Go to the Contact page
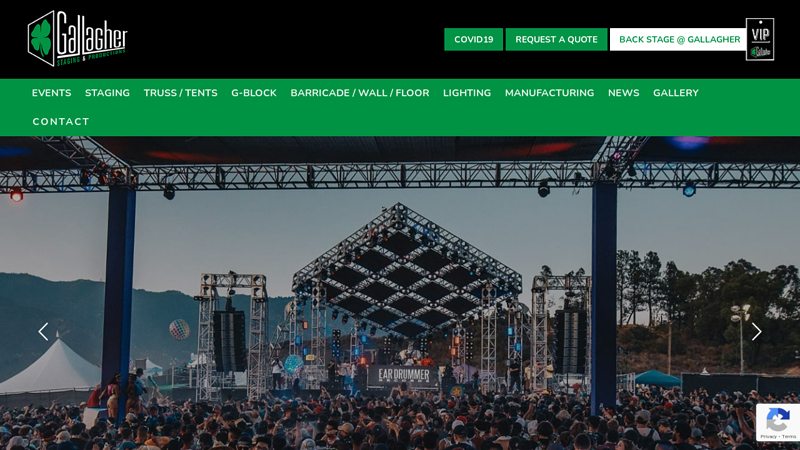This screenshot has height=450, width=800. 61,121
